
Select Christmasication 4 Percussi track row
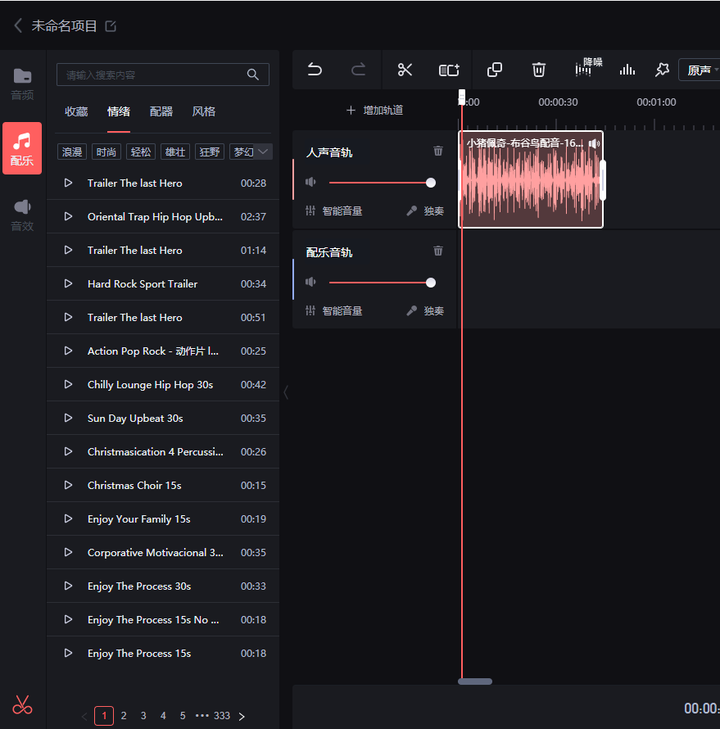(163, 451)
